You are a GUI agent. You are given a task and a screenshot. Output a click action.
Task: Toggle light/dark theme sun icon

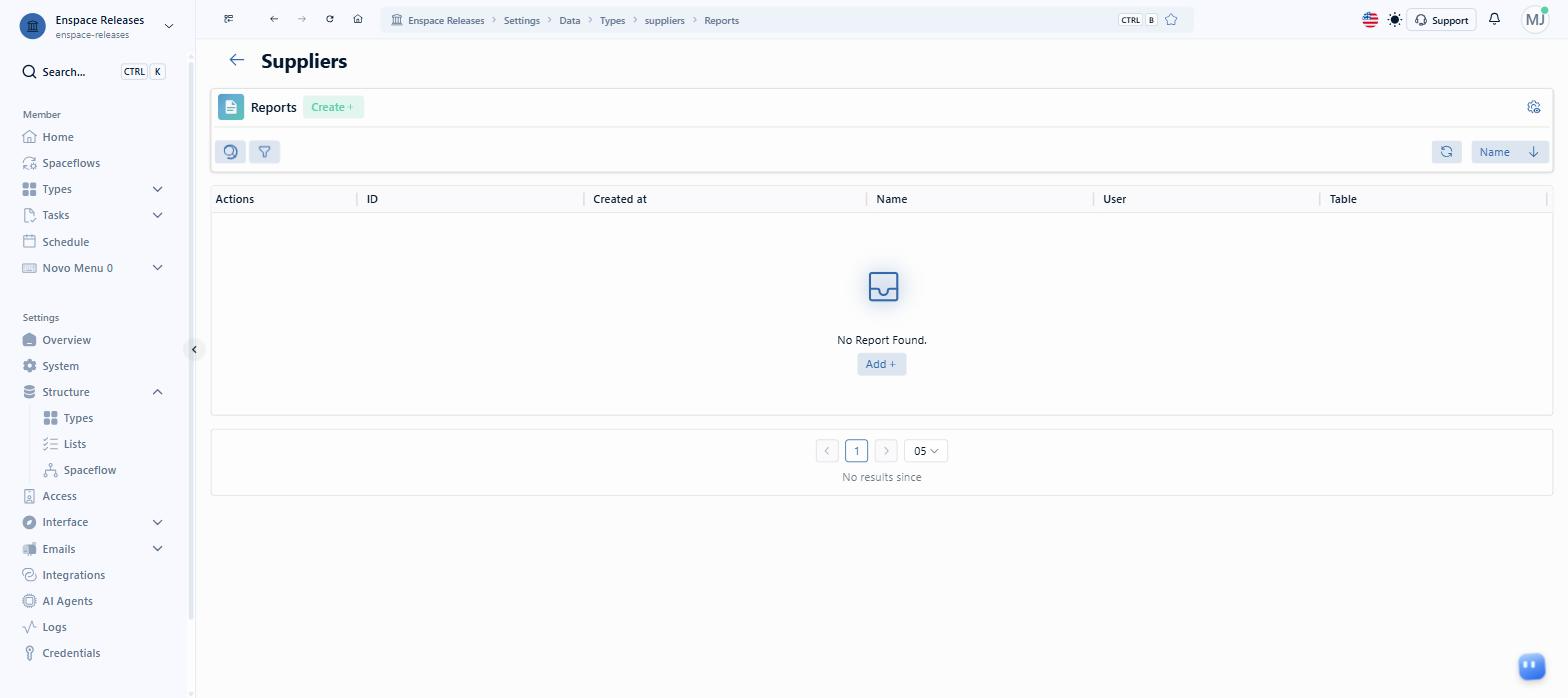pyautogui.click(x=1395, y=20)
